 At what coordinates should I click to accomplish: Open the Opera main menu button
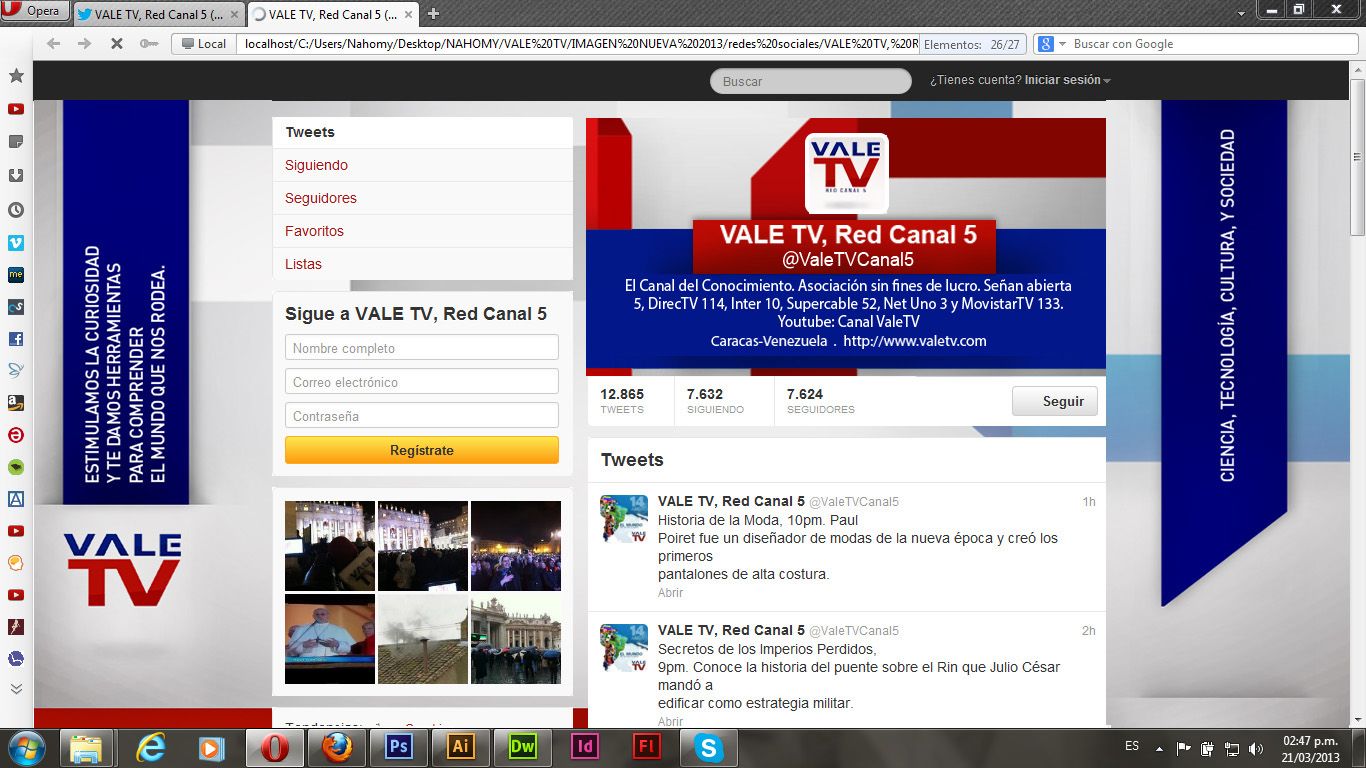35,11
